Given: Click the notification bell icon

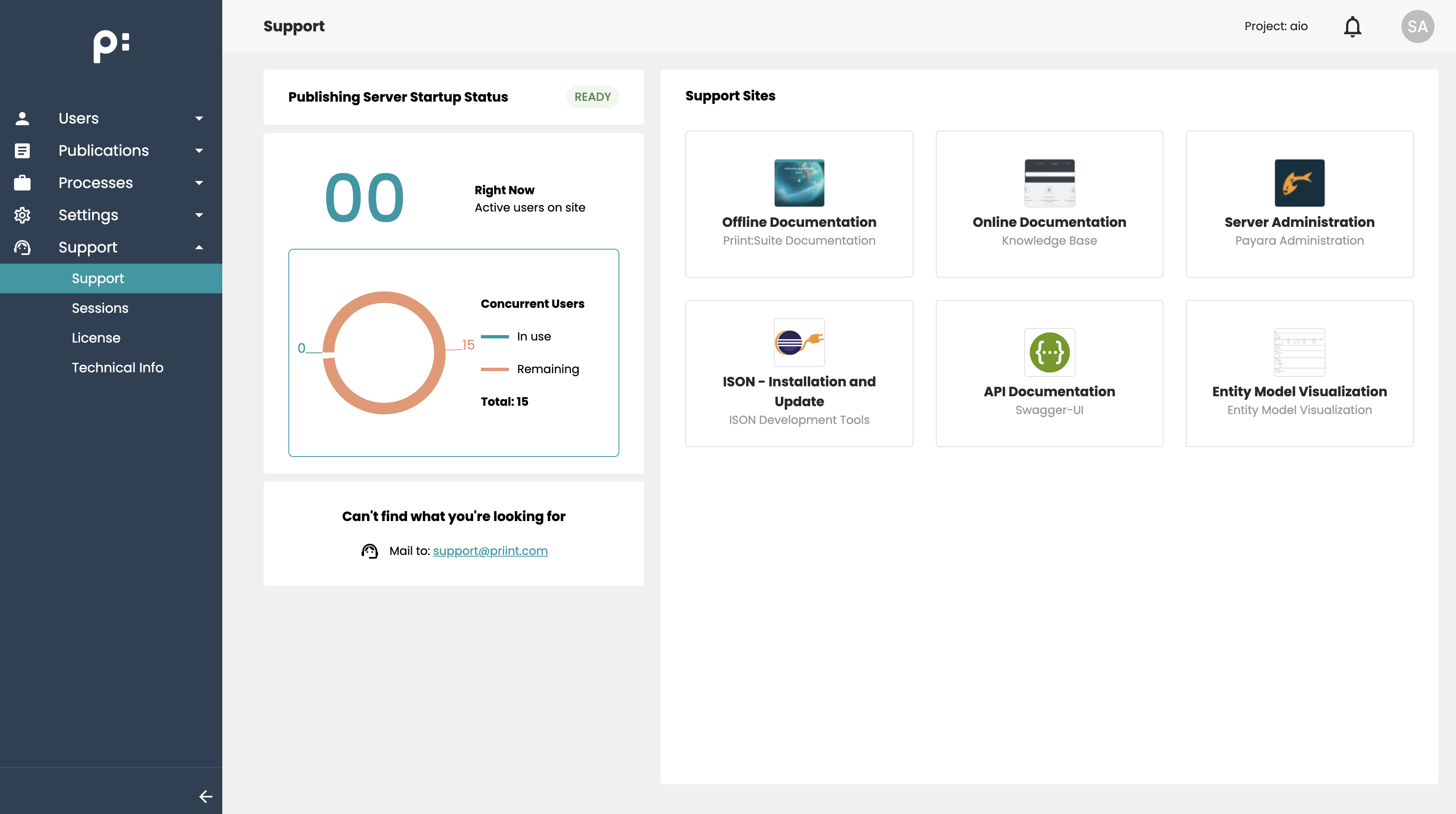Looking at the screenshot, I should (1352, 26).
